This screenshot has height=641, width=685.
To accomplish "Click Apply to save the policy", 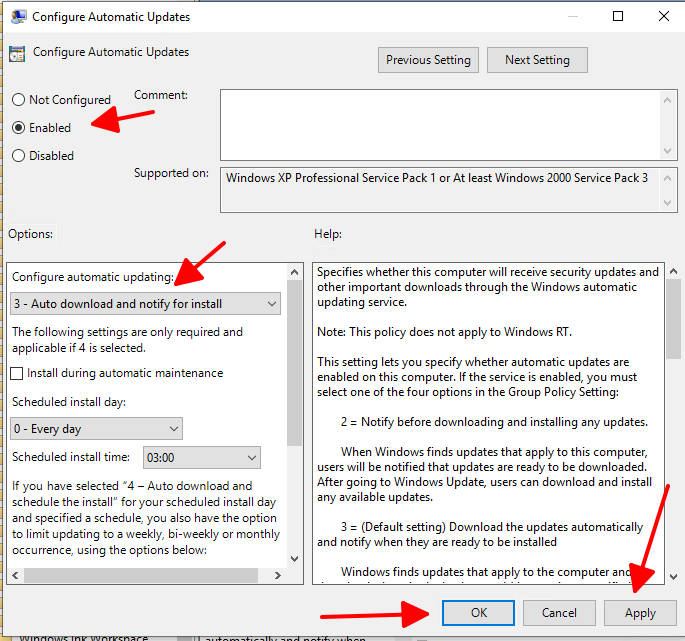I will tap(640, 613).
